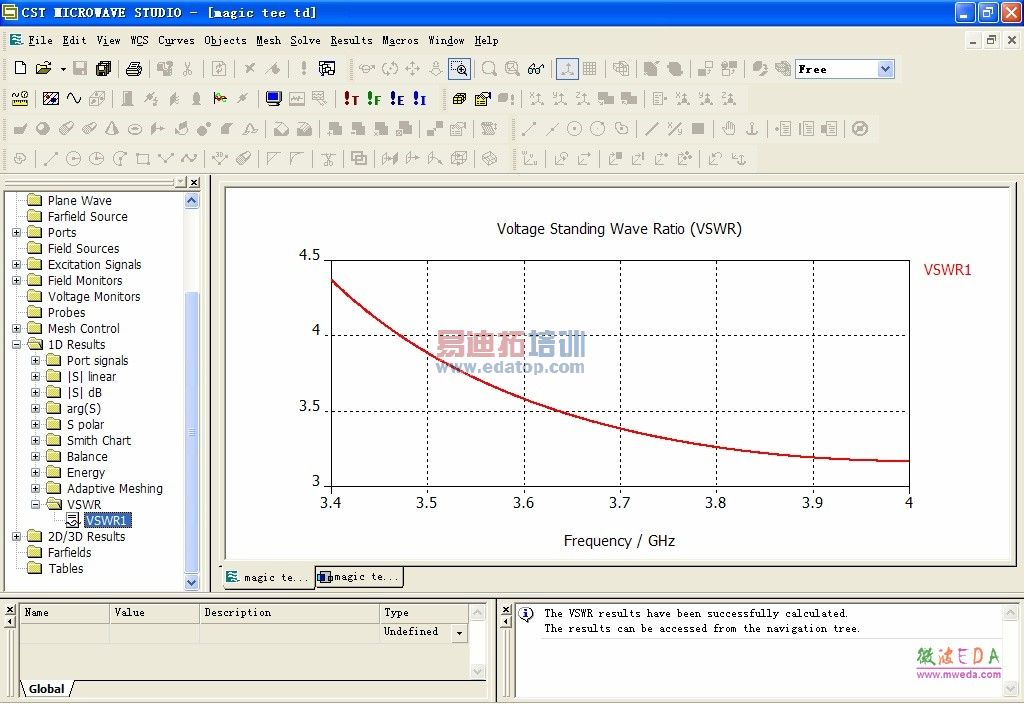
Task: Open the Macros menu
Action: tap(400, 40)
